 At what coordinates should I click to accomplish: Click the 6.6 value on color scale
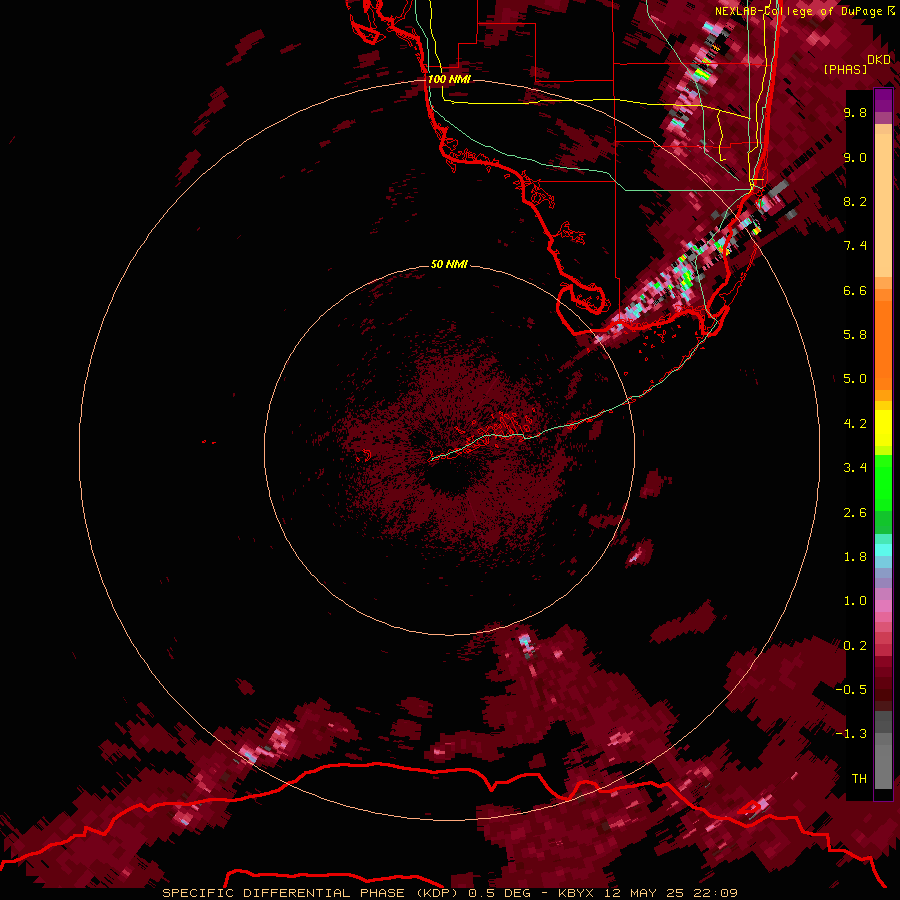click(x=855, y=290)
